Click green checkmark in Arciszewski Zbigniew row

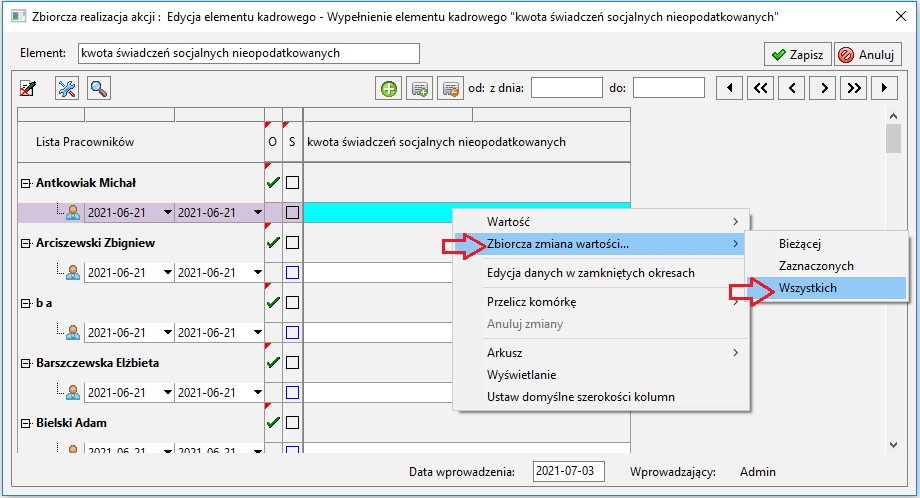pos(273,242)
